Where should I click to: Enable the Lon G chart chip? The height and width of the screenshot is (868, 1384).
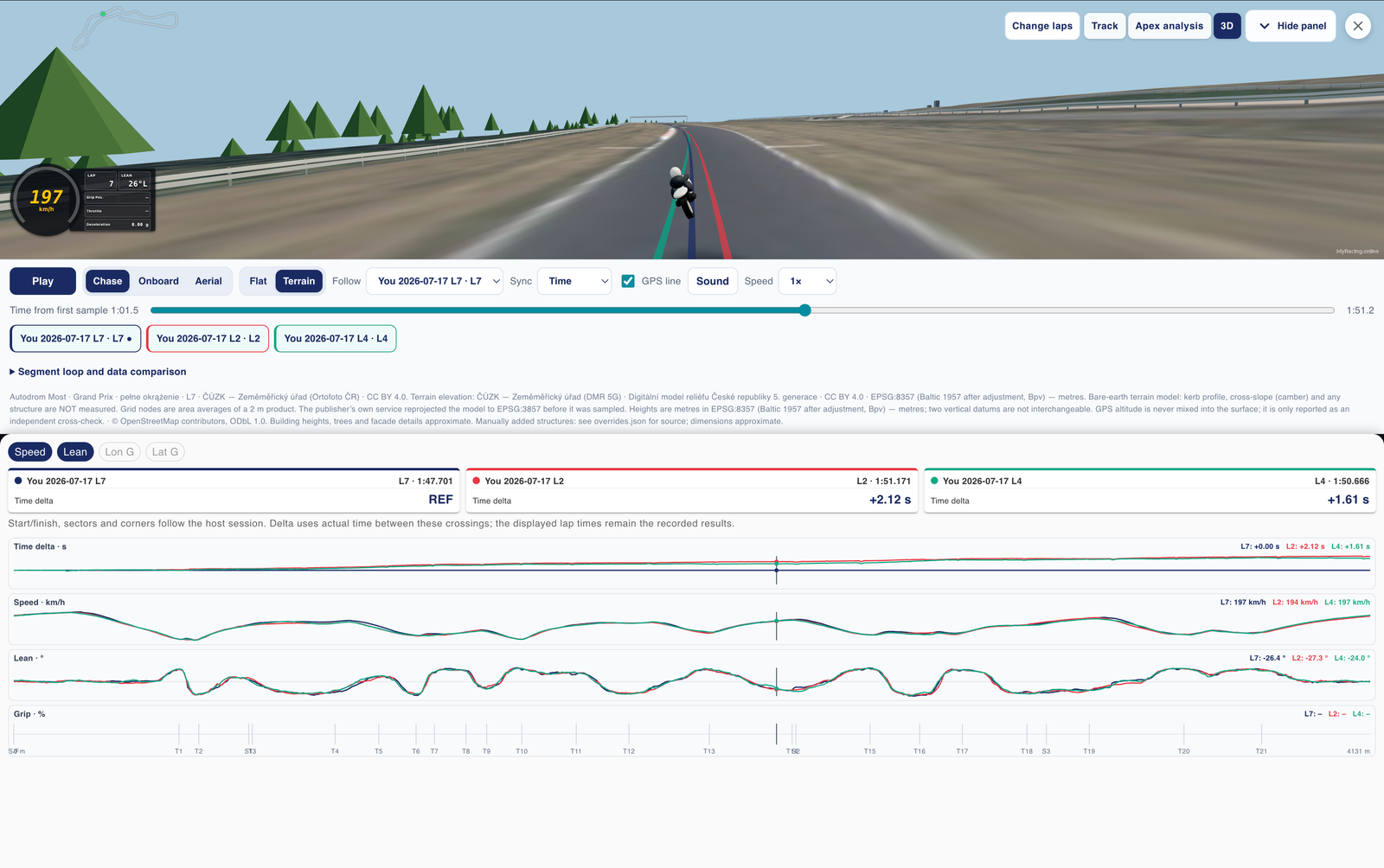point(119,452)
